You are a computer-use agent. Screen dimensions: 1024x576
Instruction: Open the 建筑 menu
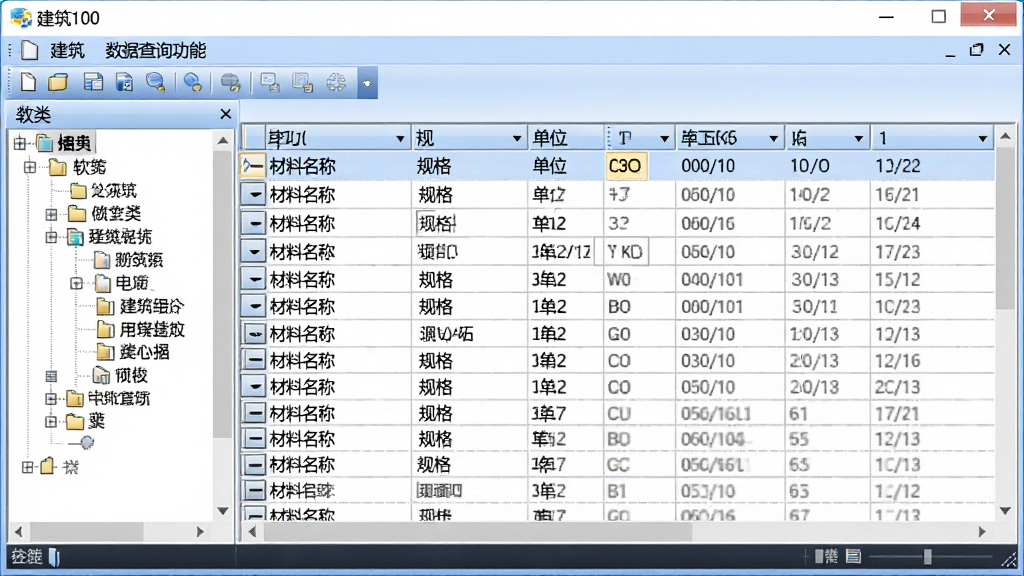point(67,50)
